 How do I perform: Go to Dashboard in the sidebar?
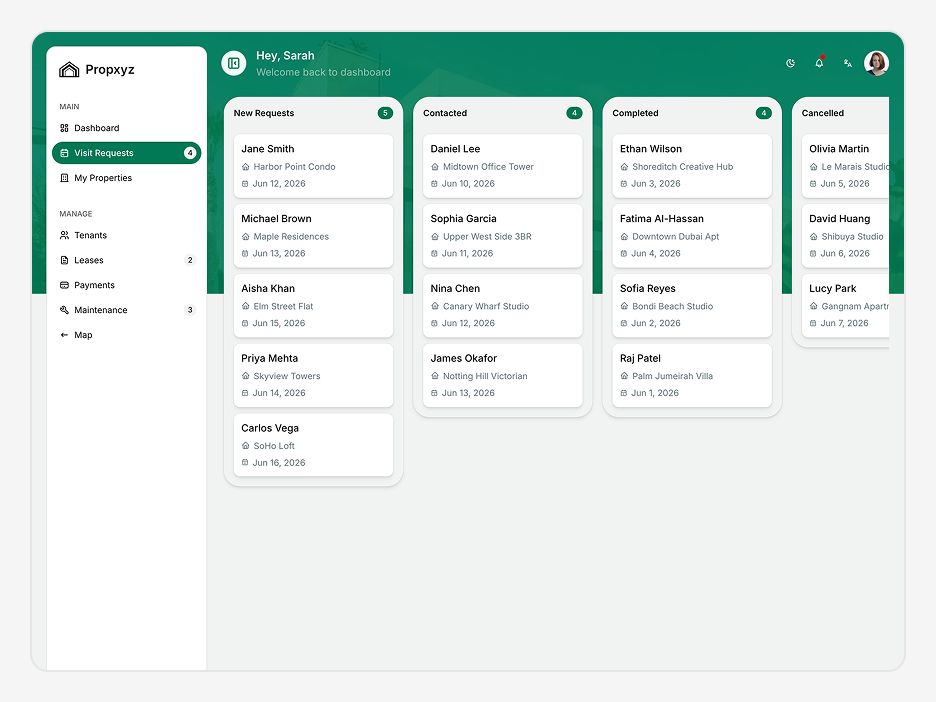click(x=127, y=128)
